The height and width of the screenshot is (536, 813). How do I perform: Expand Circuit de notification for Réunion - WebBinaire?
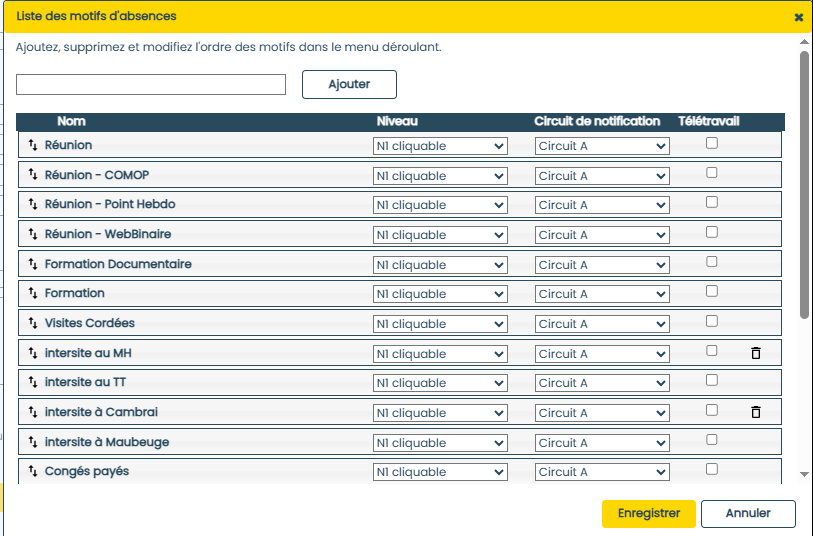(x=602, y=235)
